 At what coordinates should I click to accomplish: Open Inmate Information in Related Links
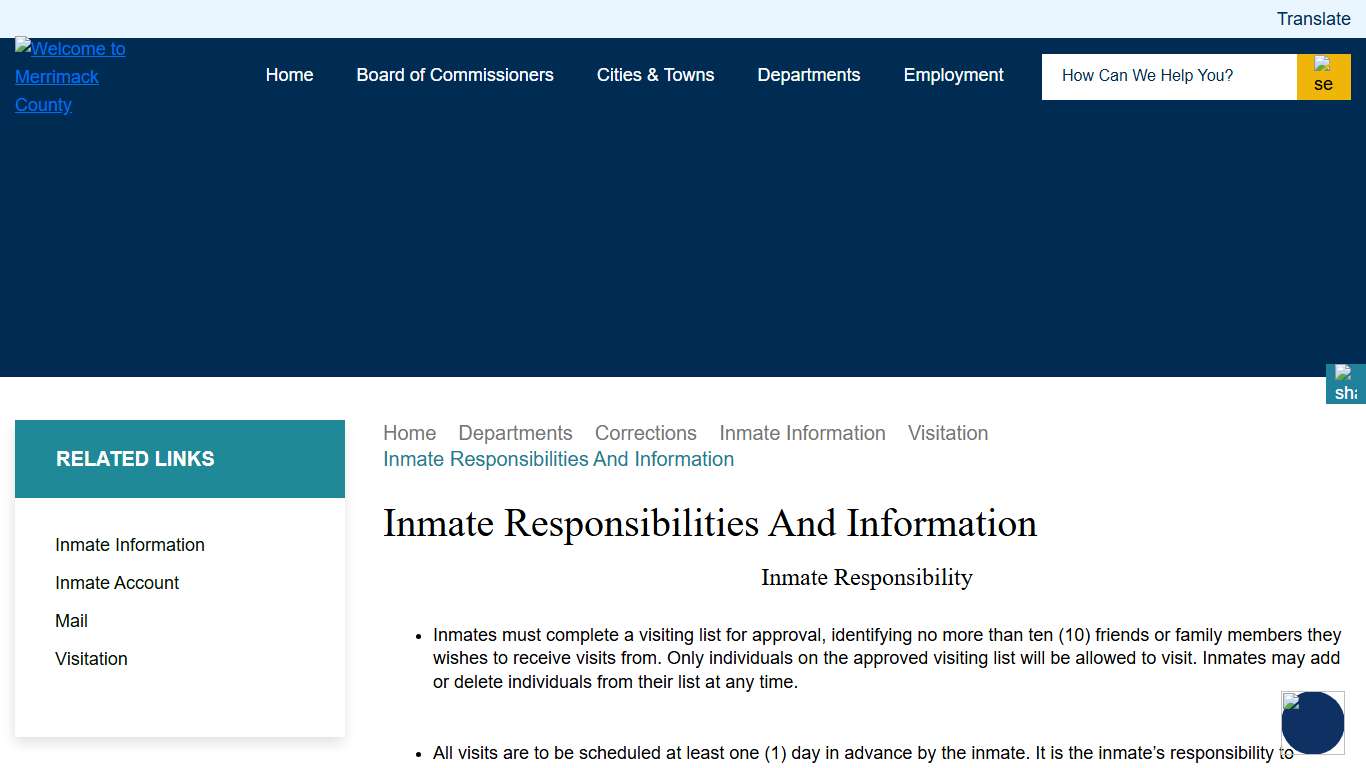point(130,545)
